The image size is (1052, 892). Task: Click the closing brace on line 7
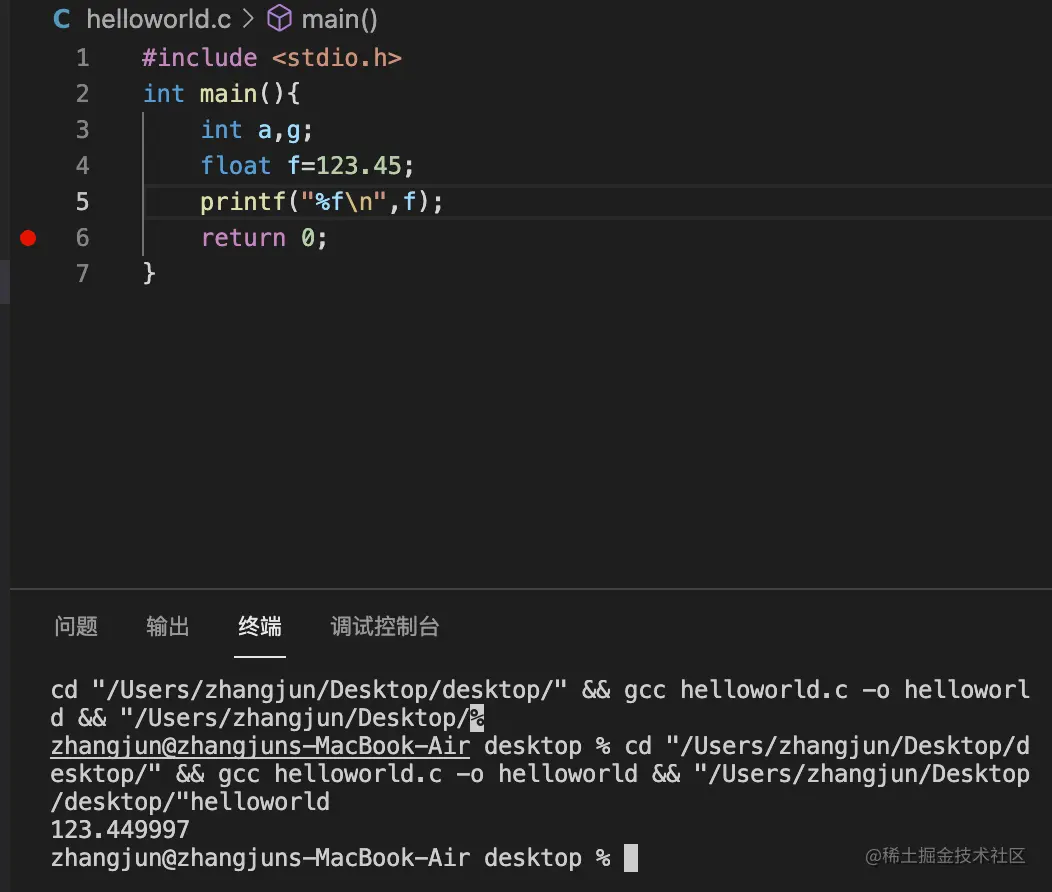[x=147, y=273]
